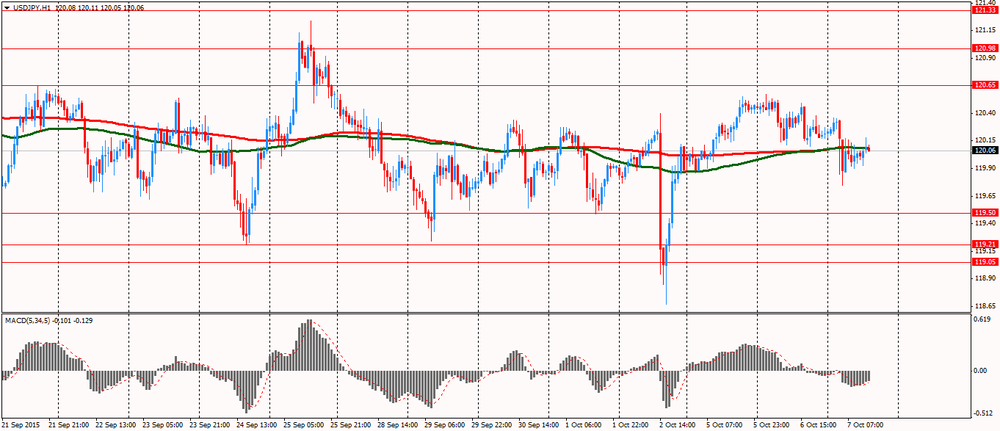
Task: Select the 120.98 red price level tag
Action: 984,48
